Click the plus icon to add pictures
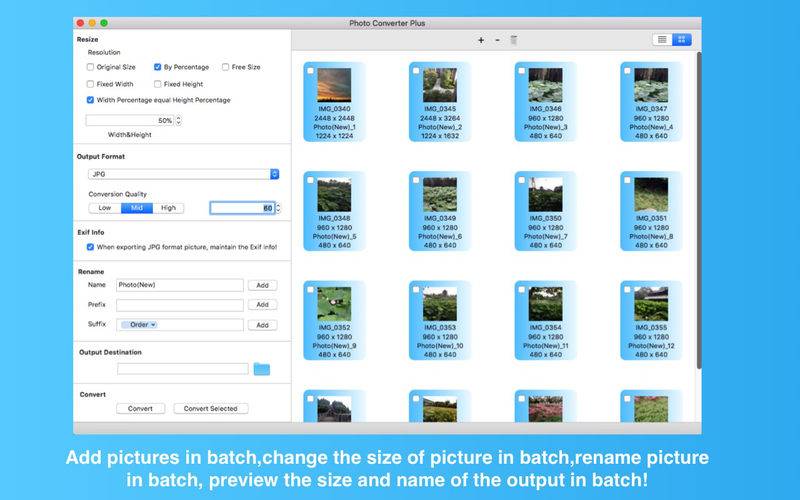The width and height of the screenshot is (800, 500). (x=481, y=40)
